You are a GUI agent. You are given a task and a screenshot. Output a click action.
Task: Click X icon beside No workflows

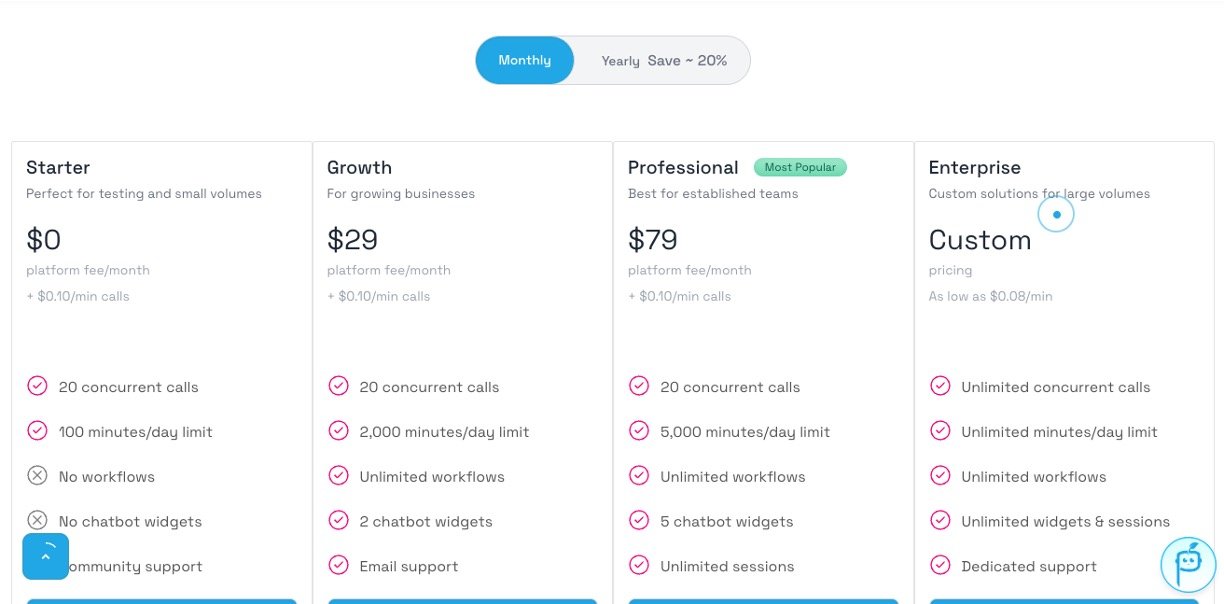(x=37, y=476)
